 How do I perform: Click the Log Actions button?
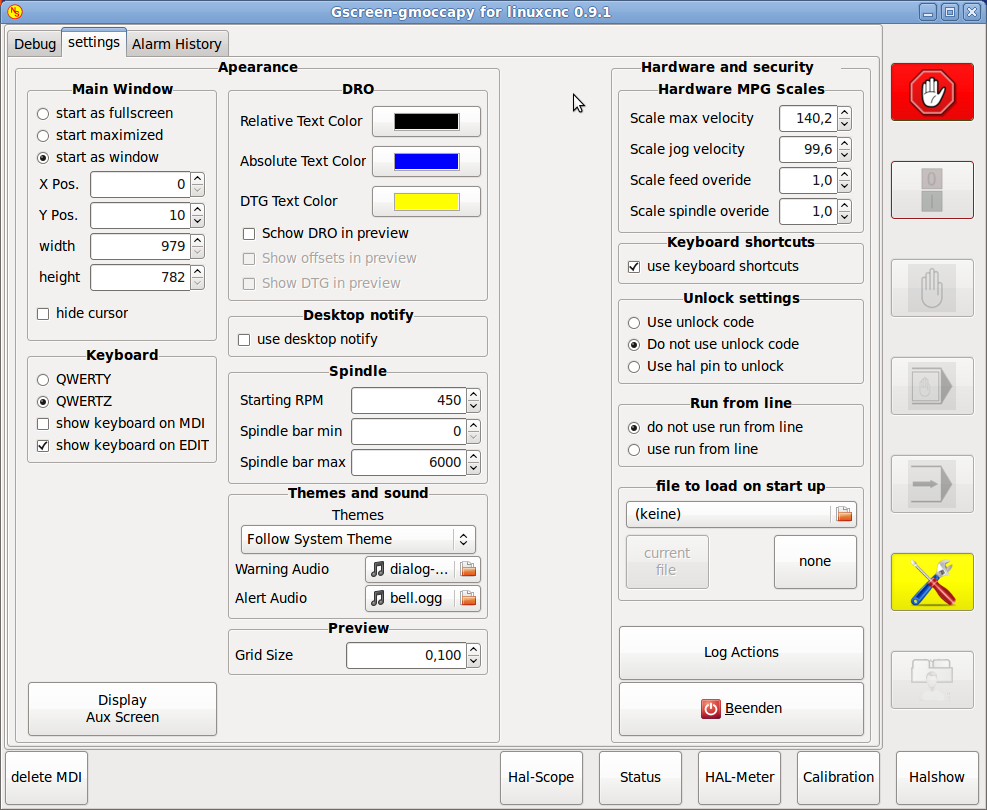pyautogui.click(x=741, y=653)
